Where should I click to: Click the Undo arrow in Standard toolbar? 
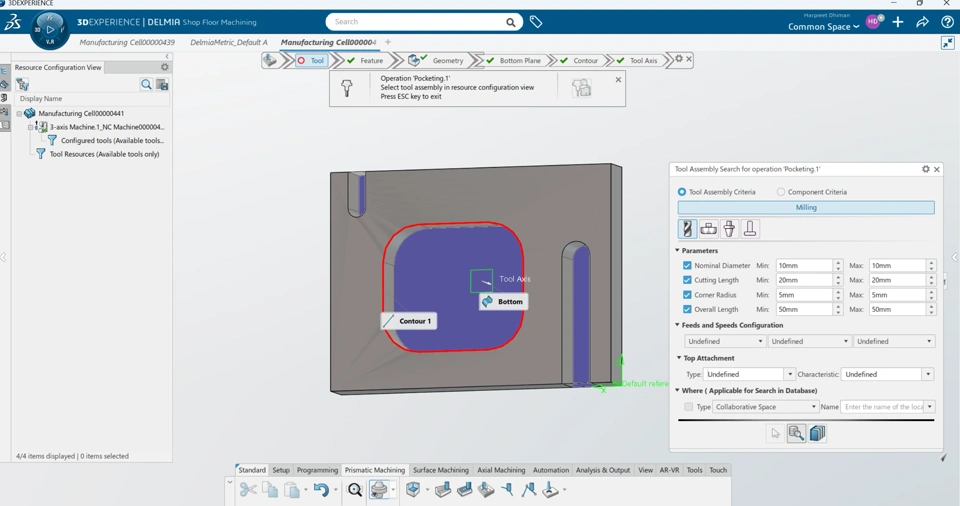pos(320,490)
